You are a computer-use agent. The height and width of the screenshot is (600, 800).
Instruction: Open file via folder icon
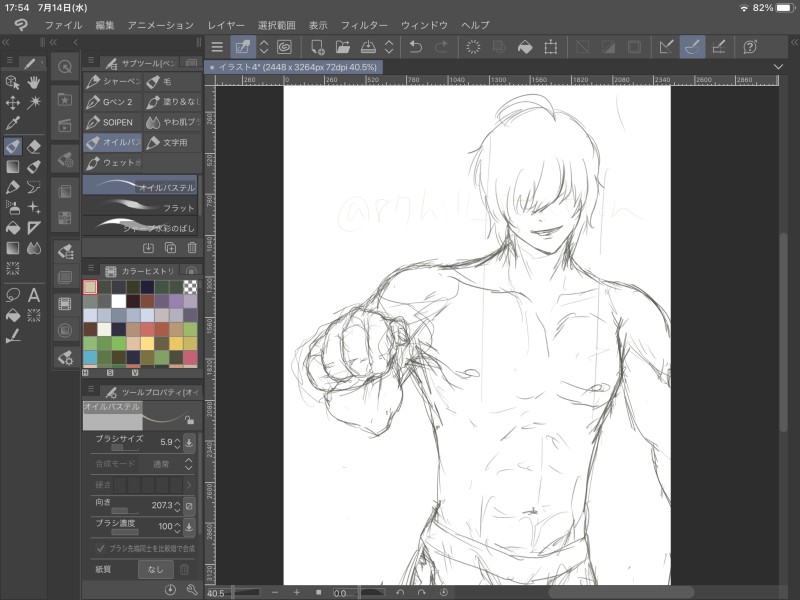pyautogui.click(x=343, y=46)
